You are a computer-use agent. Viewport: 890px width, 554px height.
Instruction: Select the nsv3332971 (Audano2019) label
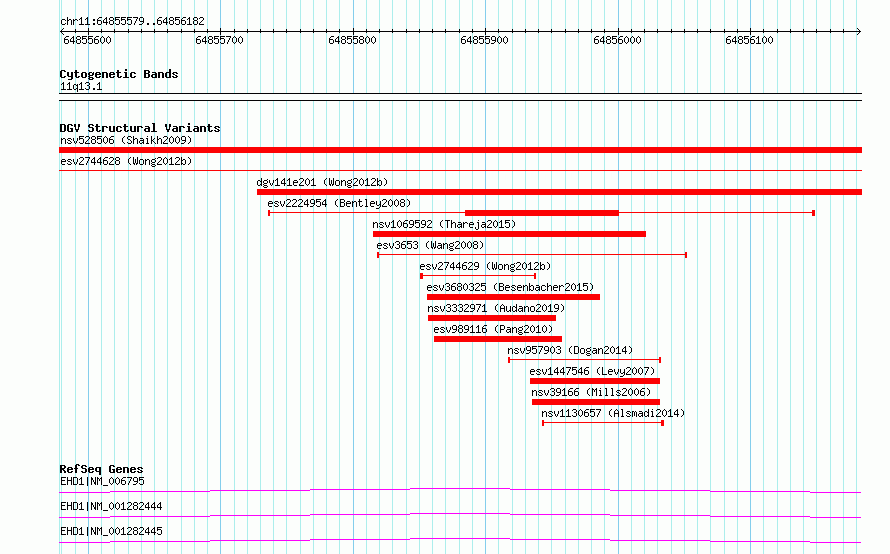click(x=496, y=308)
